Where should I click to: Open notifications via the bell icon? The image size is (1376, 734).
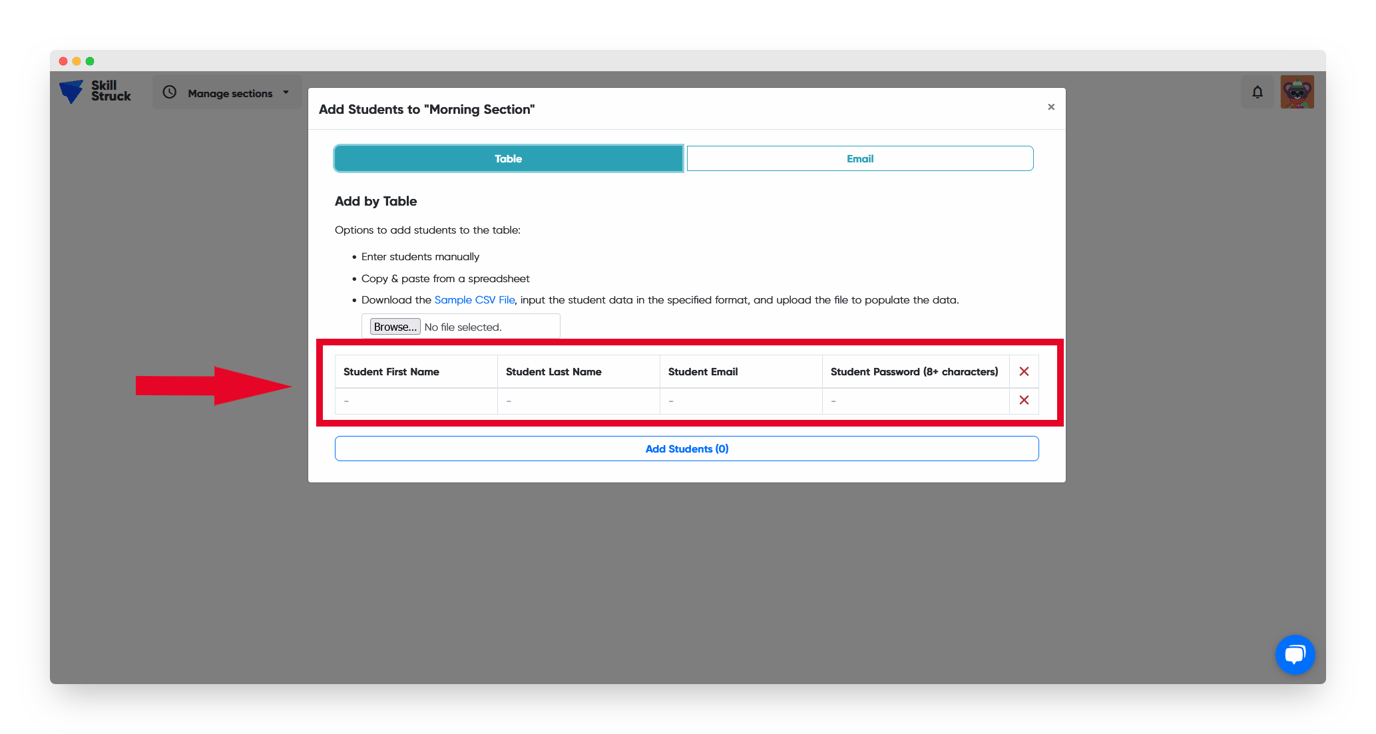click(x=1257, y=91)
